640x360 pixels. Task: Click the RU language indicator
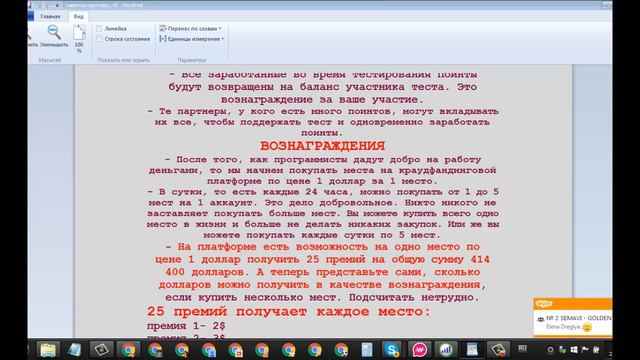[x=522, y=348]
